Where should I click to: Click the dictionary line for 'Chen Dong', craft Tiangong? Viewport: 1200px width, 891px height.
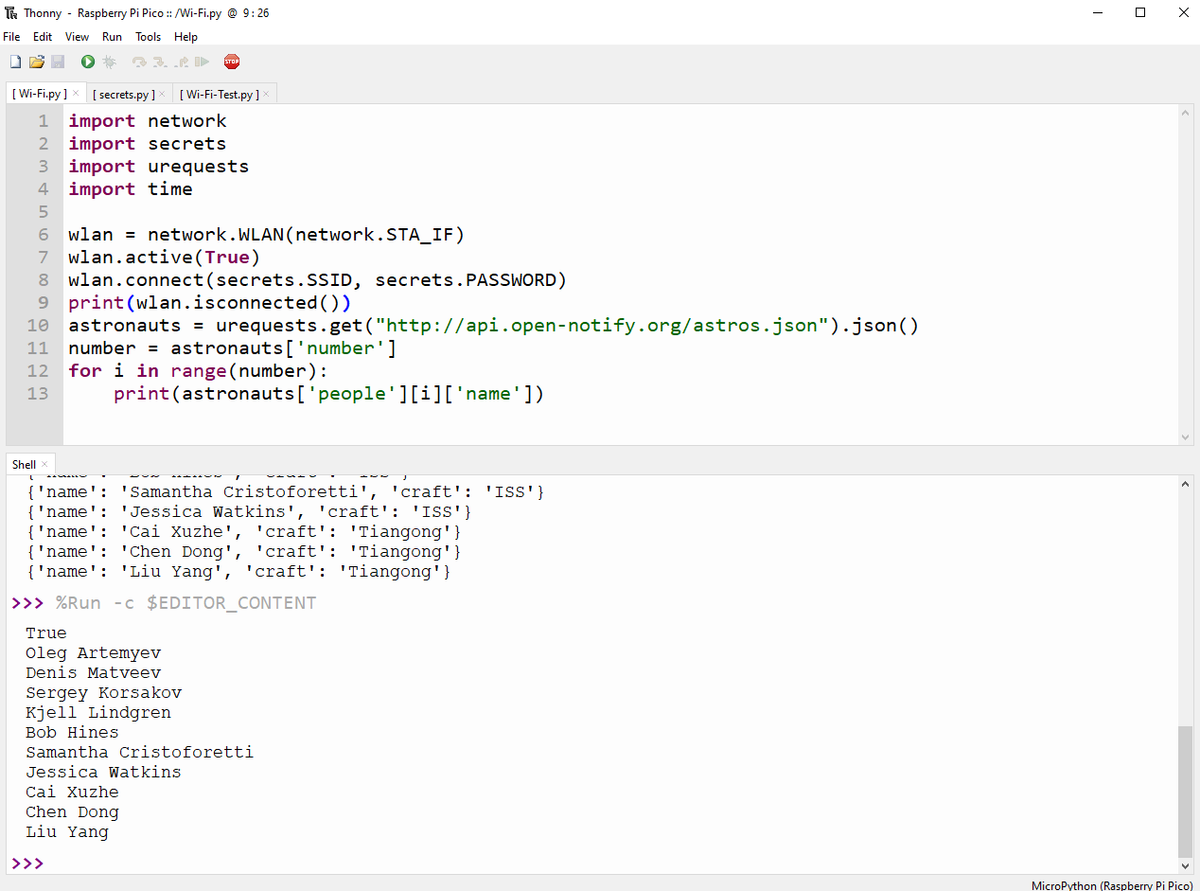(x=244, y=552)
